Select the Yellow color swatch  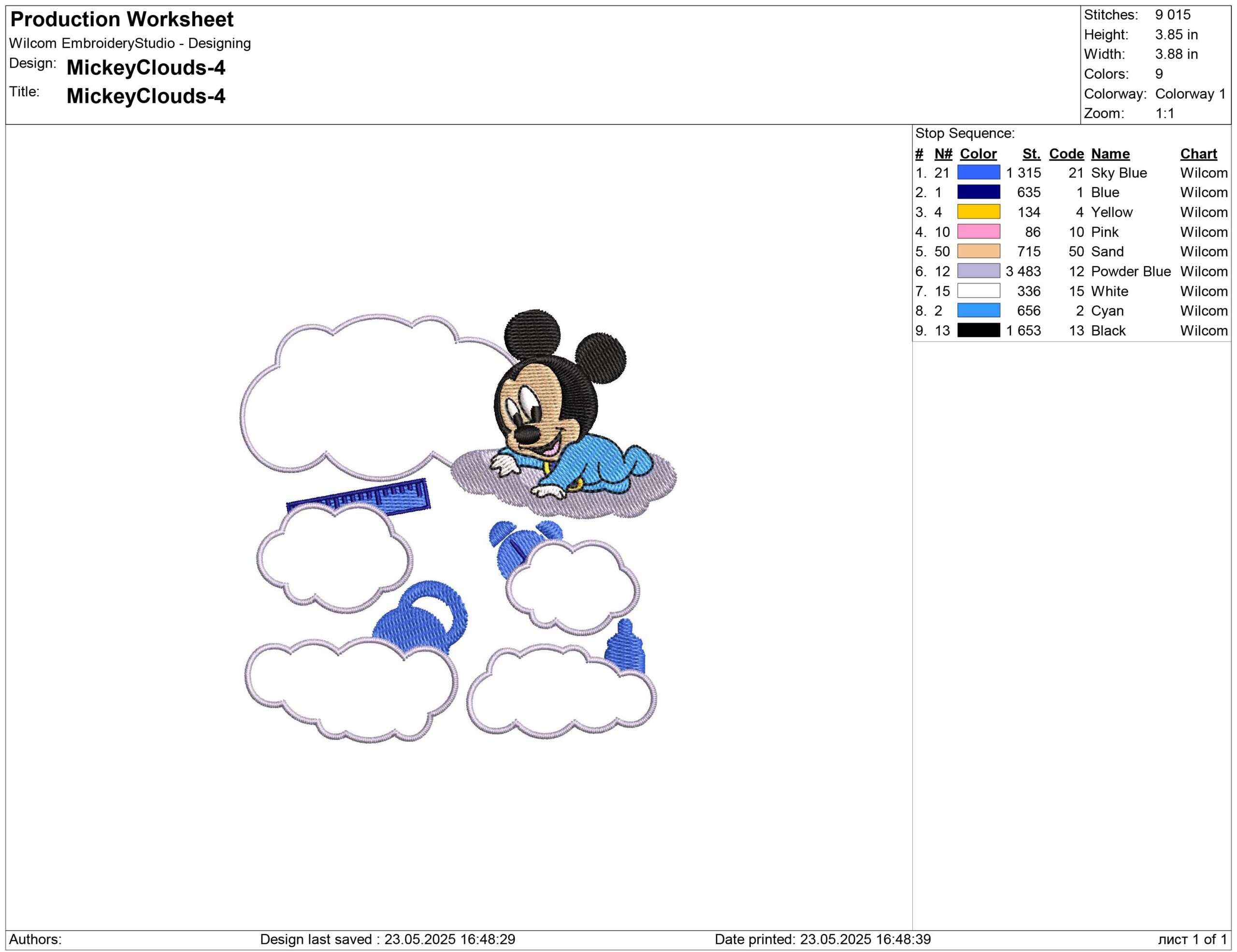[978, 212]
